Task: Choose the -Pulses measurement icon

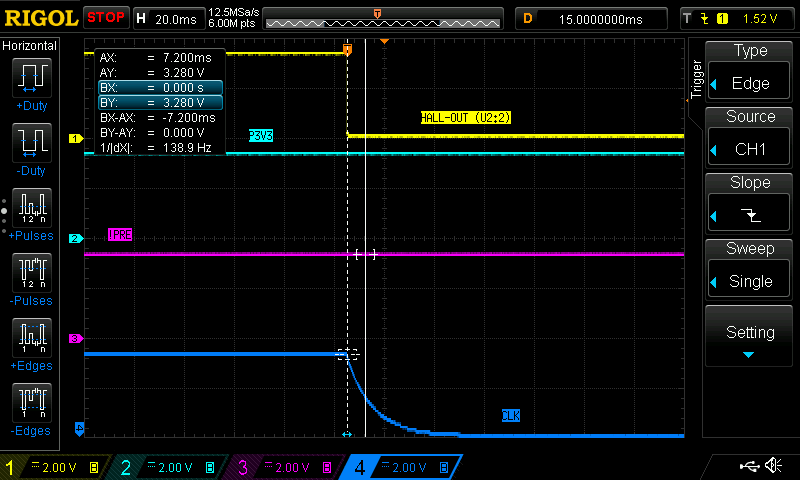Action: 32,272
